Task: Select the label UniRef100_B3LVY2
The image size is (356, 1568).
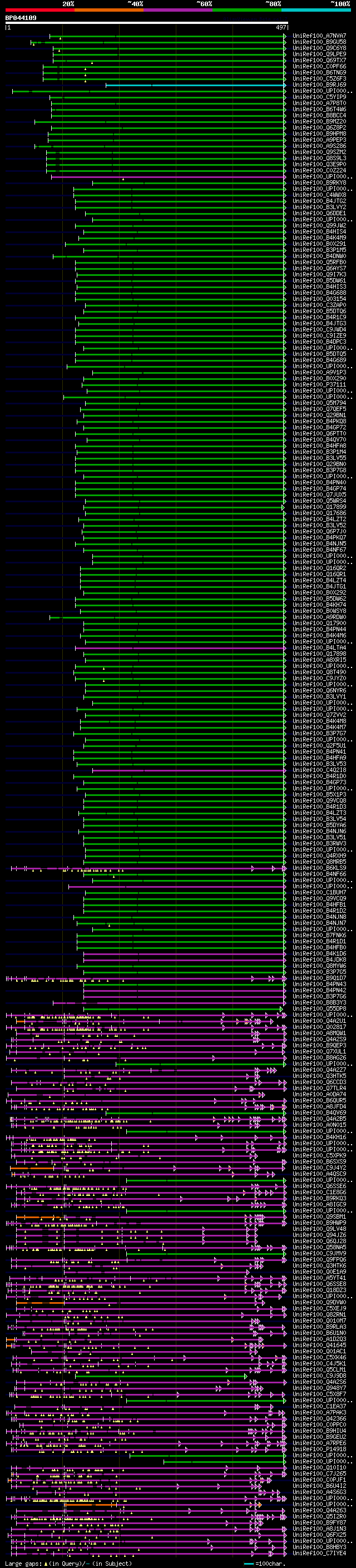Action: tap(319, 207)
